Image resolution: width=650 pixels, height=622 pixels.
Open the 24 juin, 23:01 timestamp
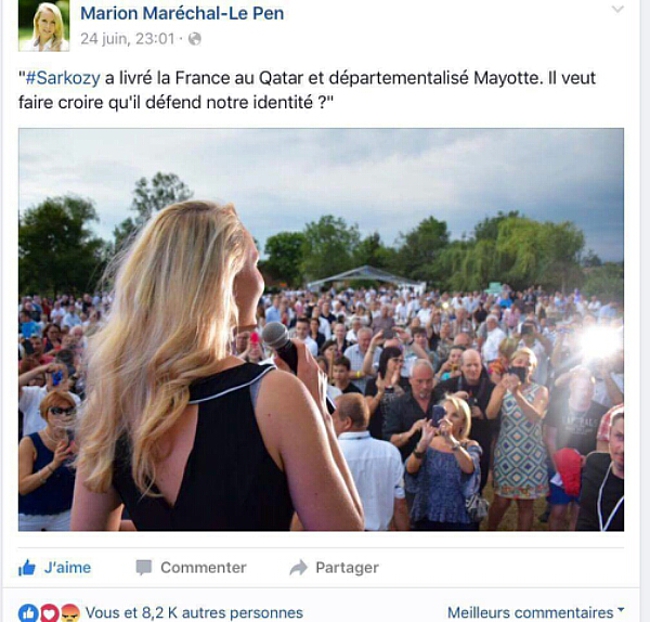tap(127, 39)
